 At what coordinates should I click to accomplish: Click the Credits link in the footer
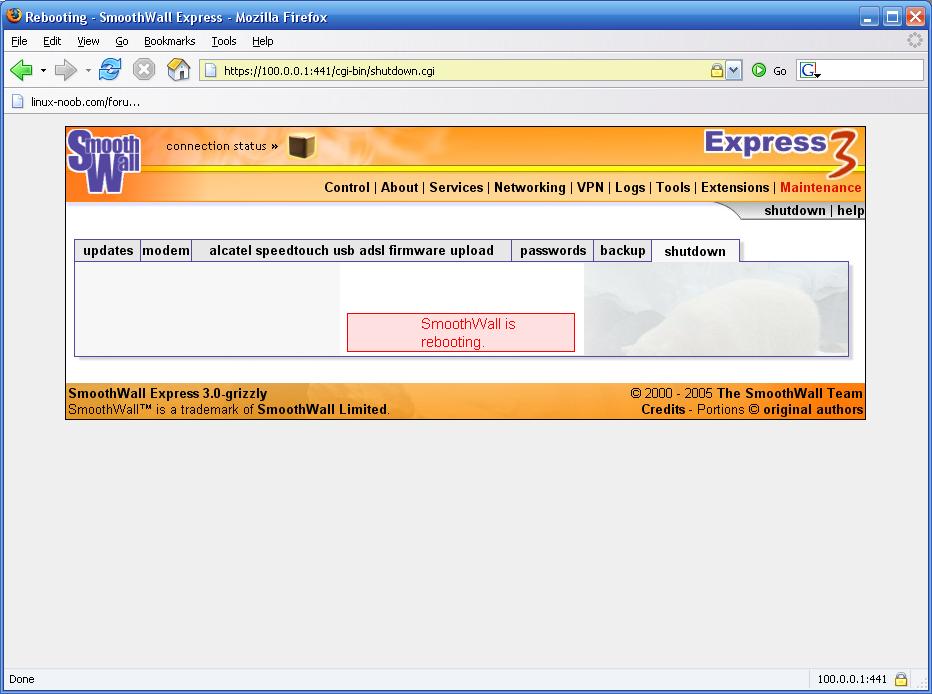tap(663, 409)
